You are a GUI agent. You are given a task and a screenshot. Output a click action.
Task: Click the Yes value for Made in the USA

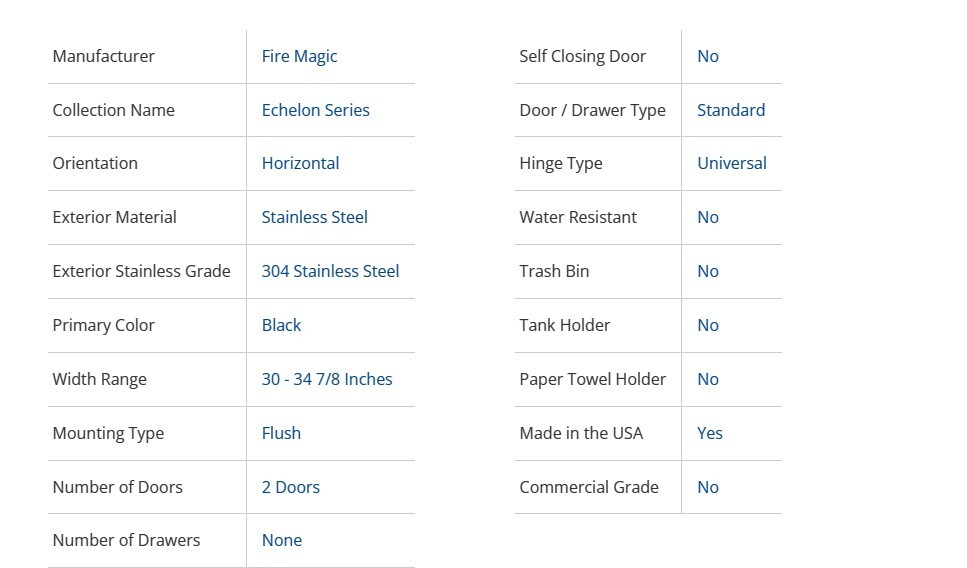(709, 433)
